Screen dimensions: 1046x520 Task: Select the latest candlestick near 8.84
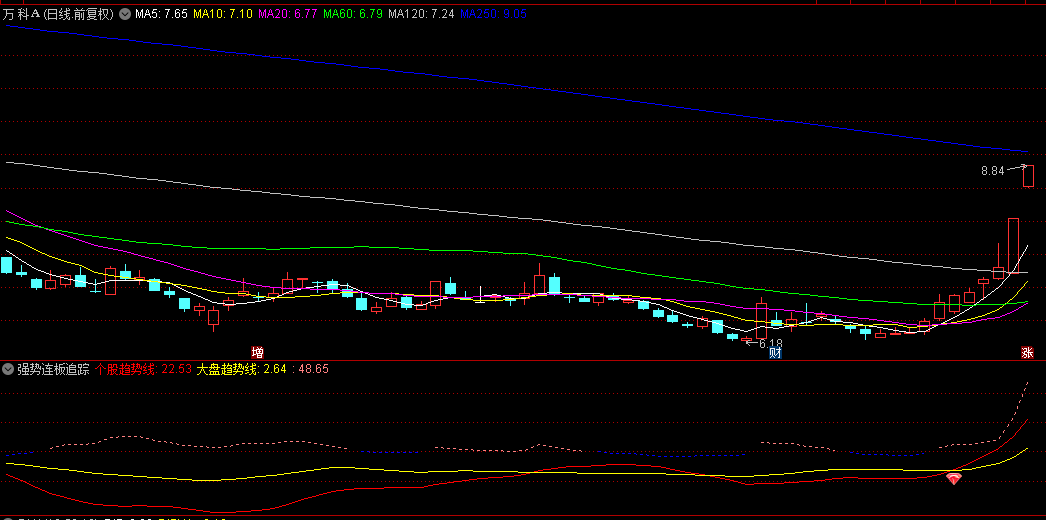coord(1028,176)
